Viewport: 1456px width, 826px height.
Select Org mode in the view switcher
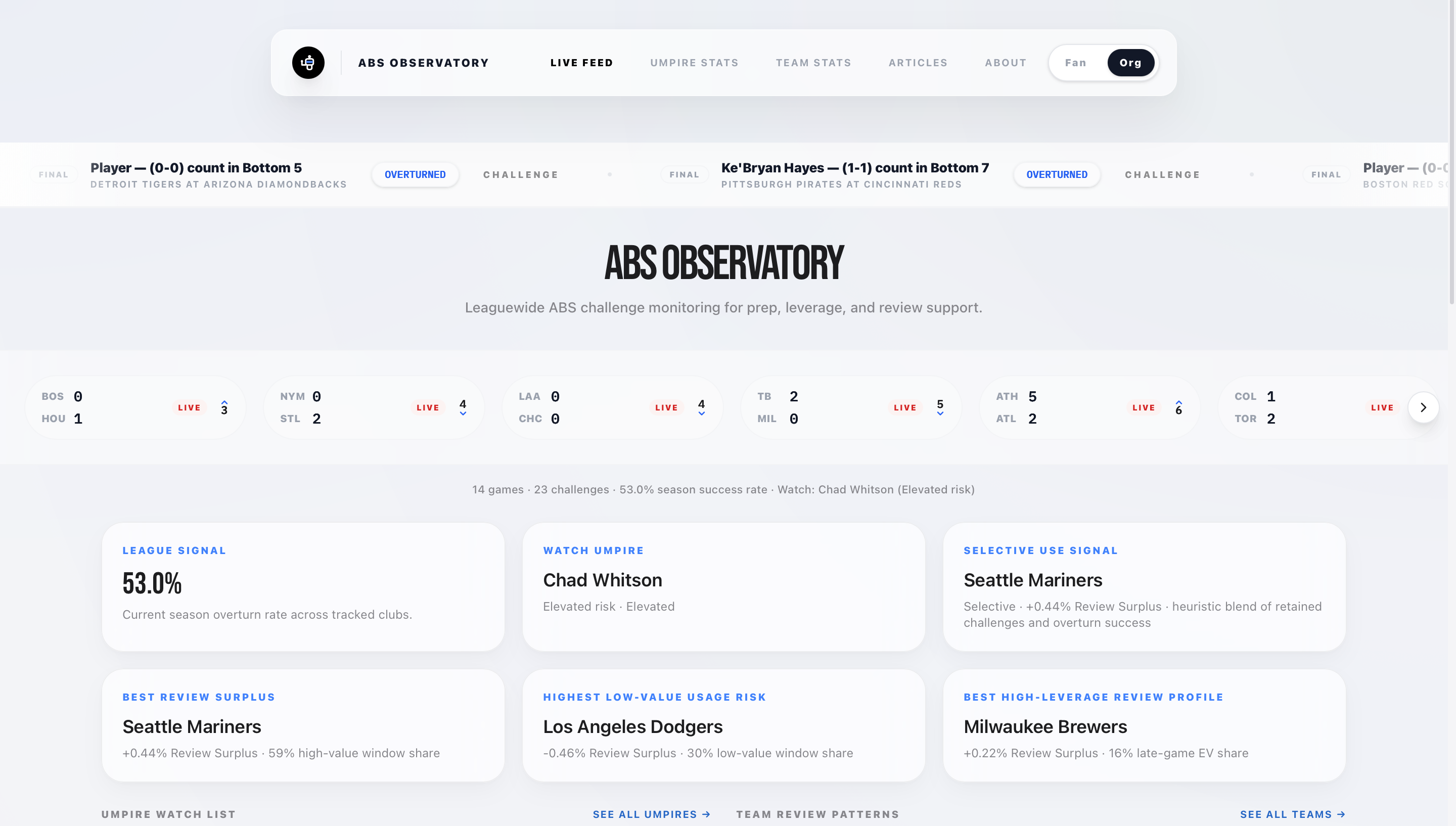pyautogui.click(x=1130, y=62)
